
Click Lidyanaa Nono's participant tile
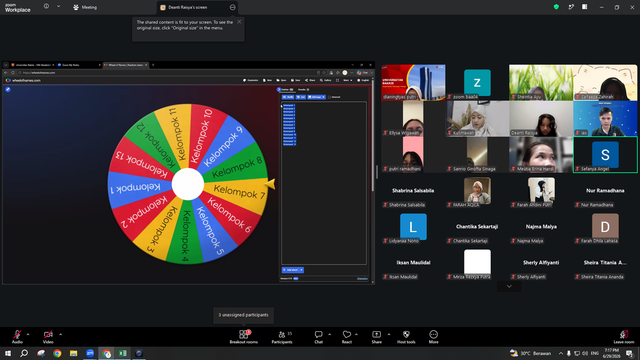(x=413, y=227)
